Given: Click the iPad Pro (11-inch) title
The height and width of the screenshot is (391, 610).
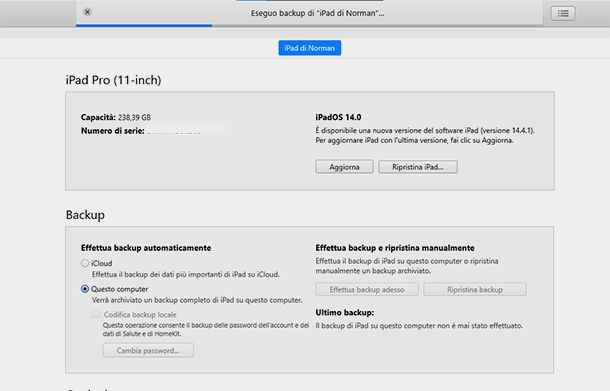Looking at the screenshot, I should (x=113, y=80).
